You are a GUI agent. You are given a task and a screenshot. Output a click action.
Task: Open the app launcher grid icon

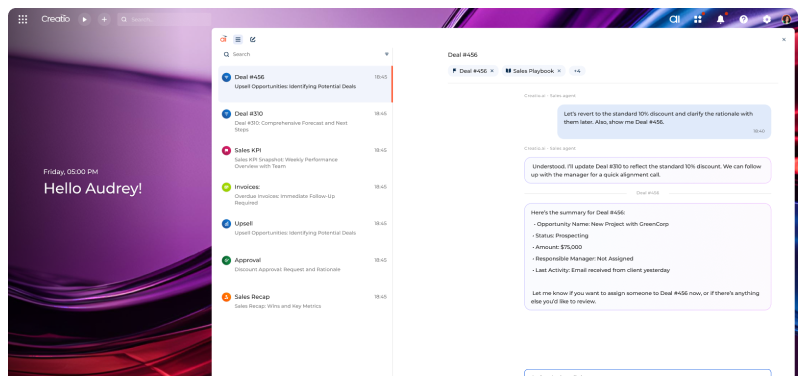pyautogui.click(x=23, y=20)
